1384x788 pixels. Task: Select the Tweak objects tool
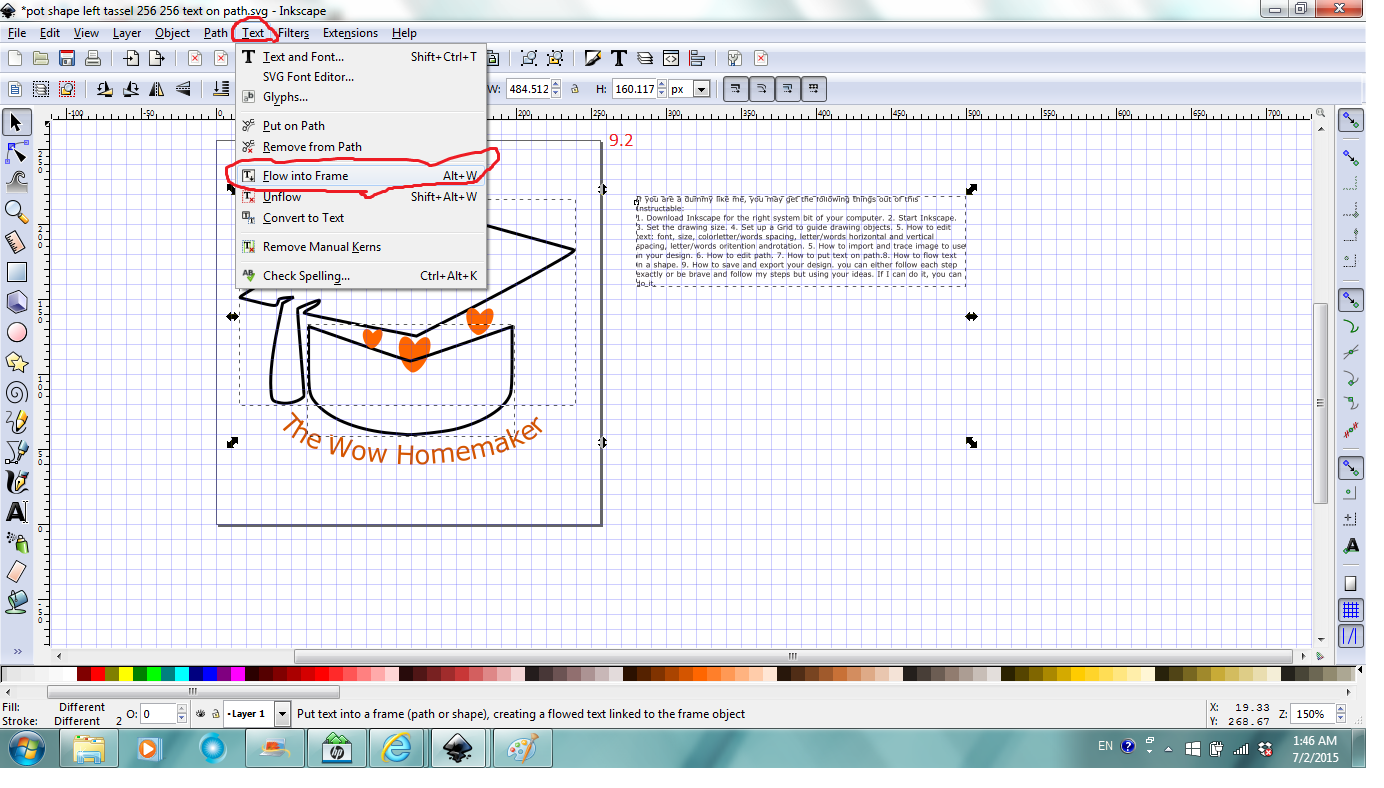click(x=17, y=181)
